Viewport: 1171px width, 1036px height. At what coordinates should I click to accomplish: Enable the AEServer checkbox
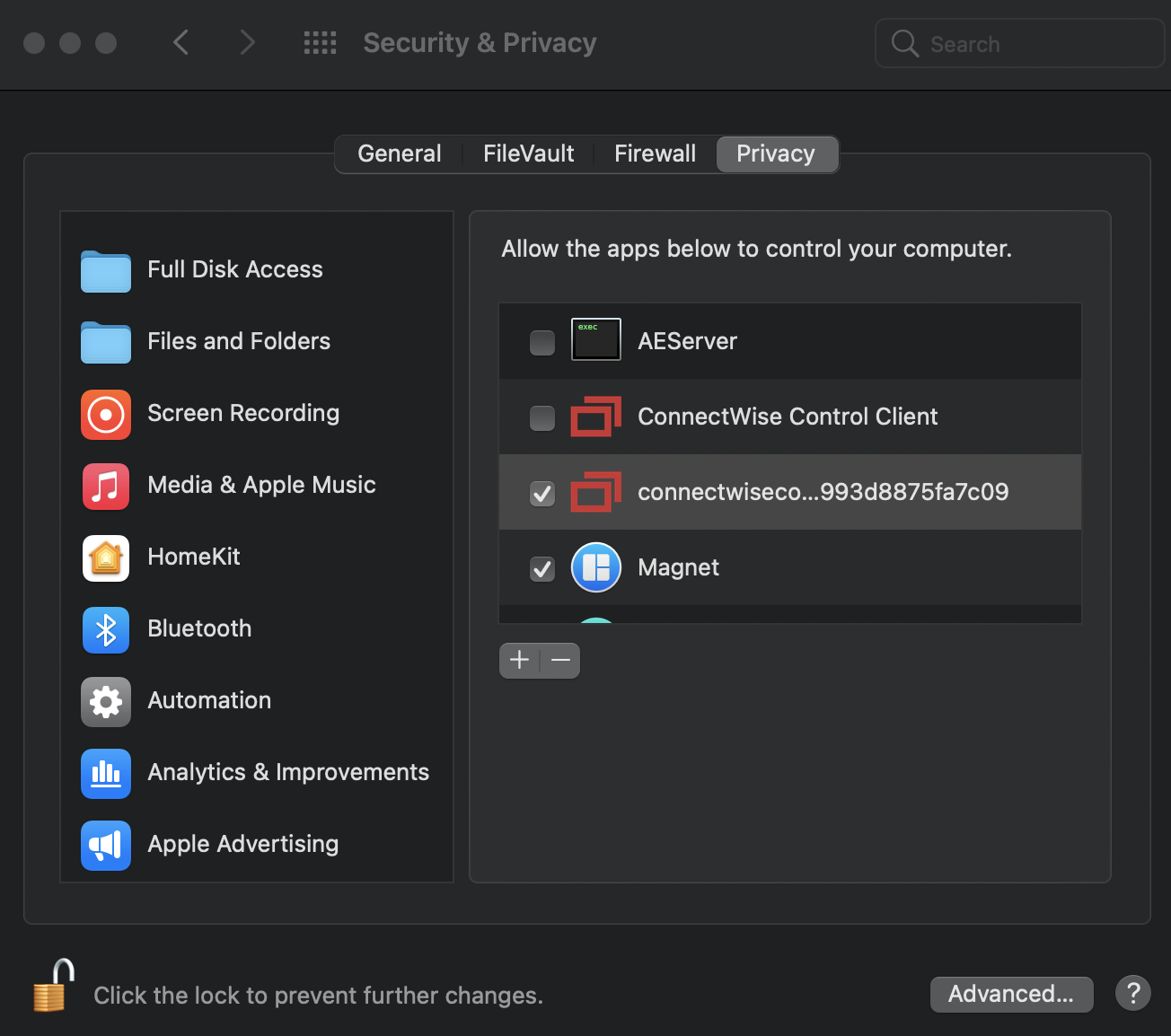coord(542,342)
